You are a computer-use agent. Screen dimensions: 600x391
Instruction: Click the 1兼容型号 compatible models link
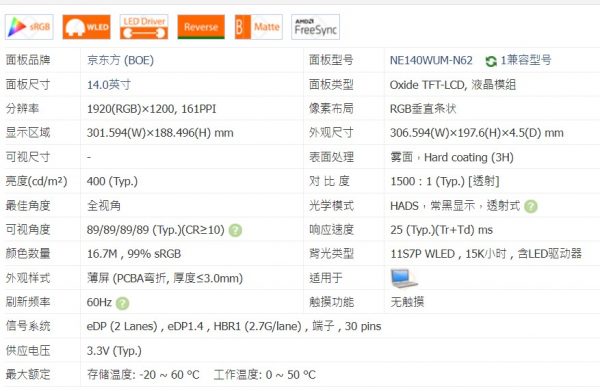[x=526, y=60]
